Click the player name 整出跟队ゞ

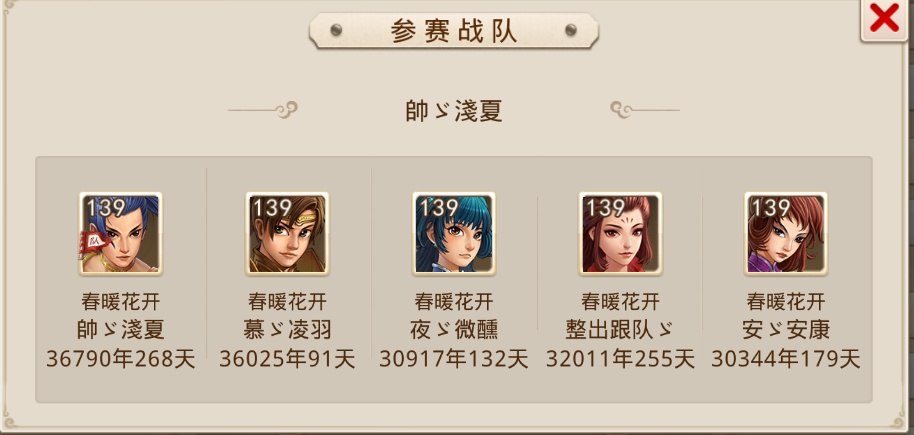(620, 330)
